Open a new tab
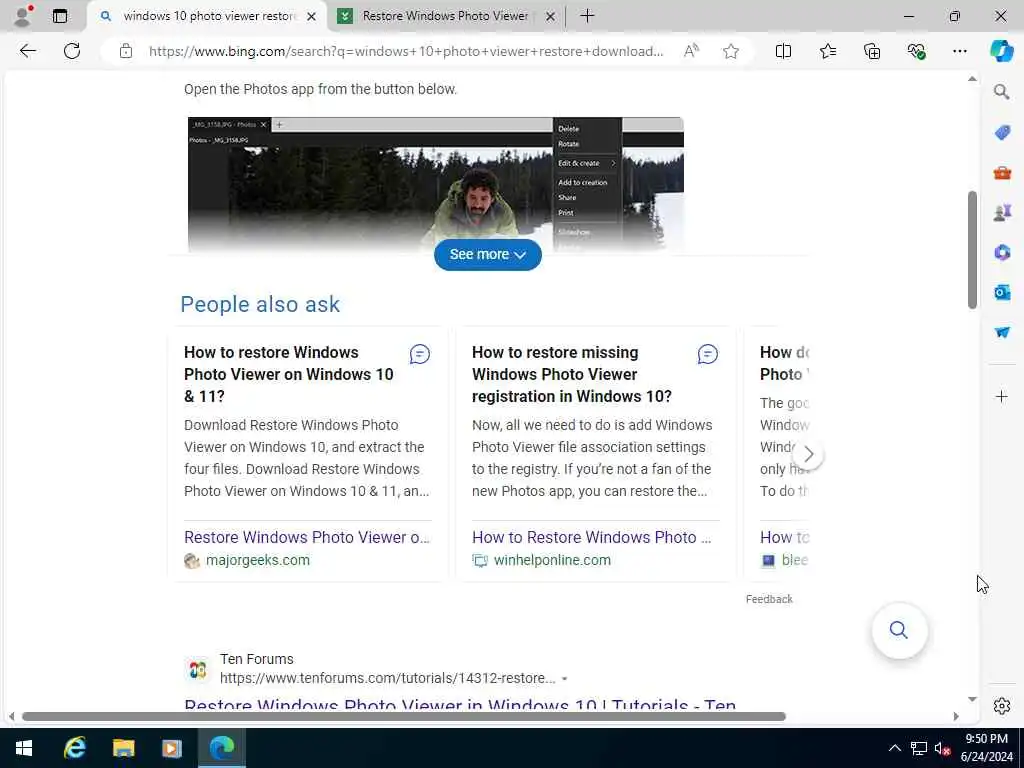The image size is (1024, 768). pos(587,16)
